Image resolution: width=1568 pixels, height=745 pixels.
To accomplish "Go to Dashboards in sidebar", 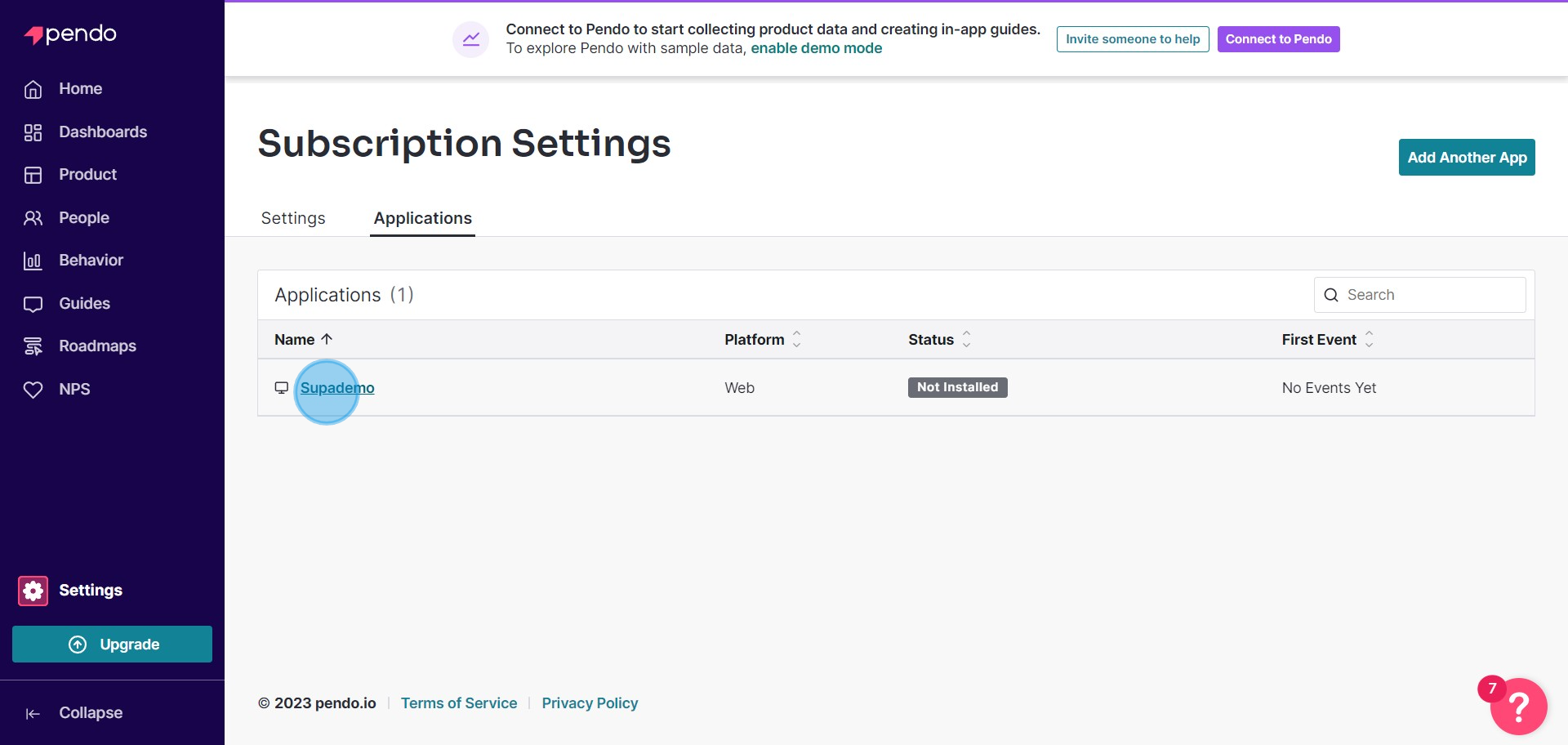I will 103,132.
